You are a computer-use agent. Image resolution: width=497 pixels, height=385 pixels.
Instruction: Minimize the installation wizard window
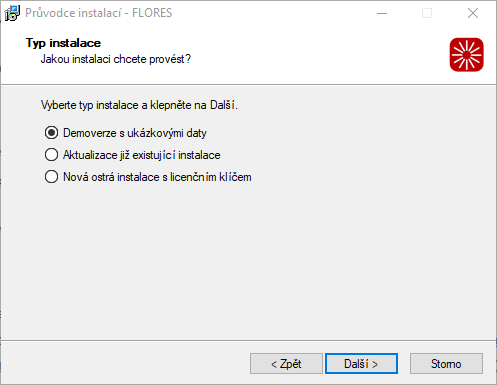click(x=382, y=13)
